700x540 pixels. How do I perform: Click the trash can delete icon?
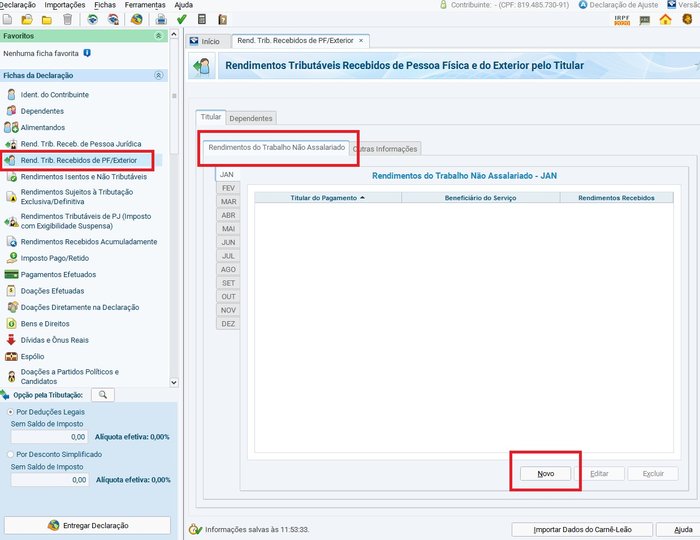coord(67,19)
